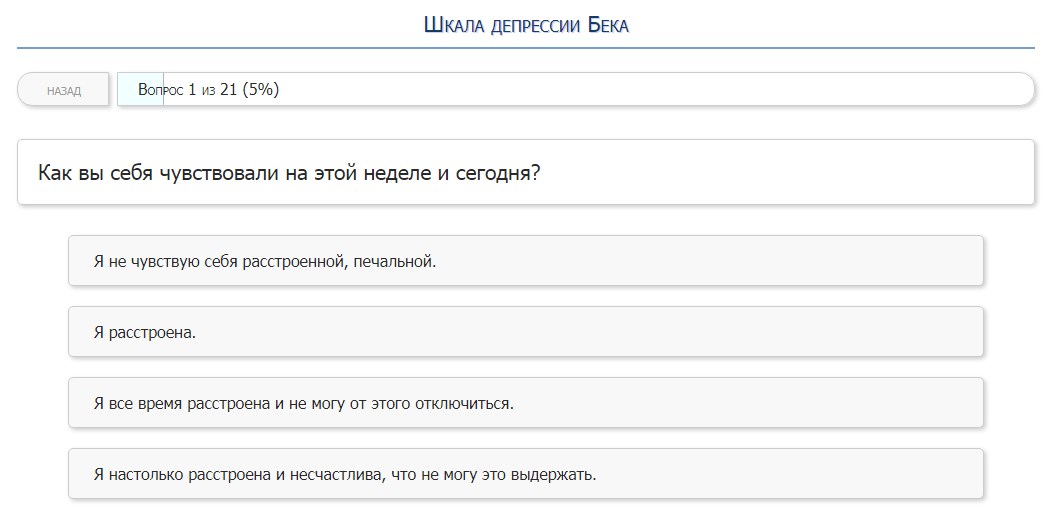Click the "Шкала депрессии Бека" page title
1056x528 pixels.
pyautogui.click(x=526, y=25)
